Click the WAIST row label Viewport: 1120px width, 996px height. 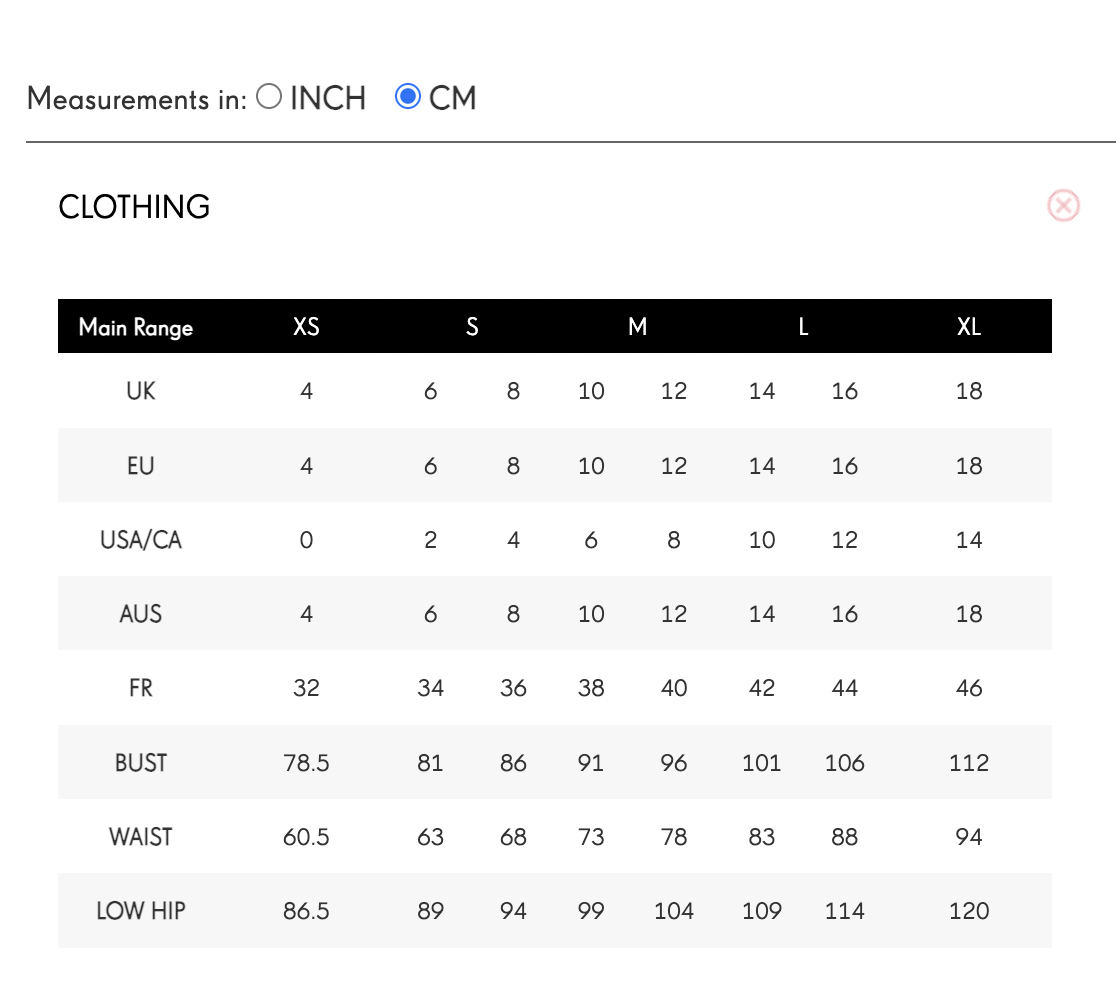point(141,837)
